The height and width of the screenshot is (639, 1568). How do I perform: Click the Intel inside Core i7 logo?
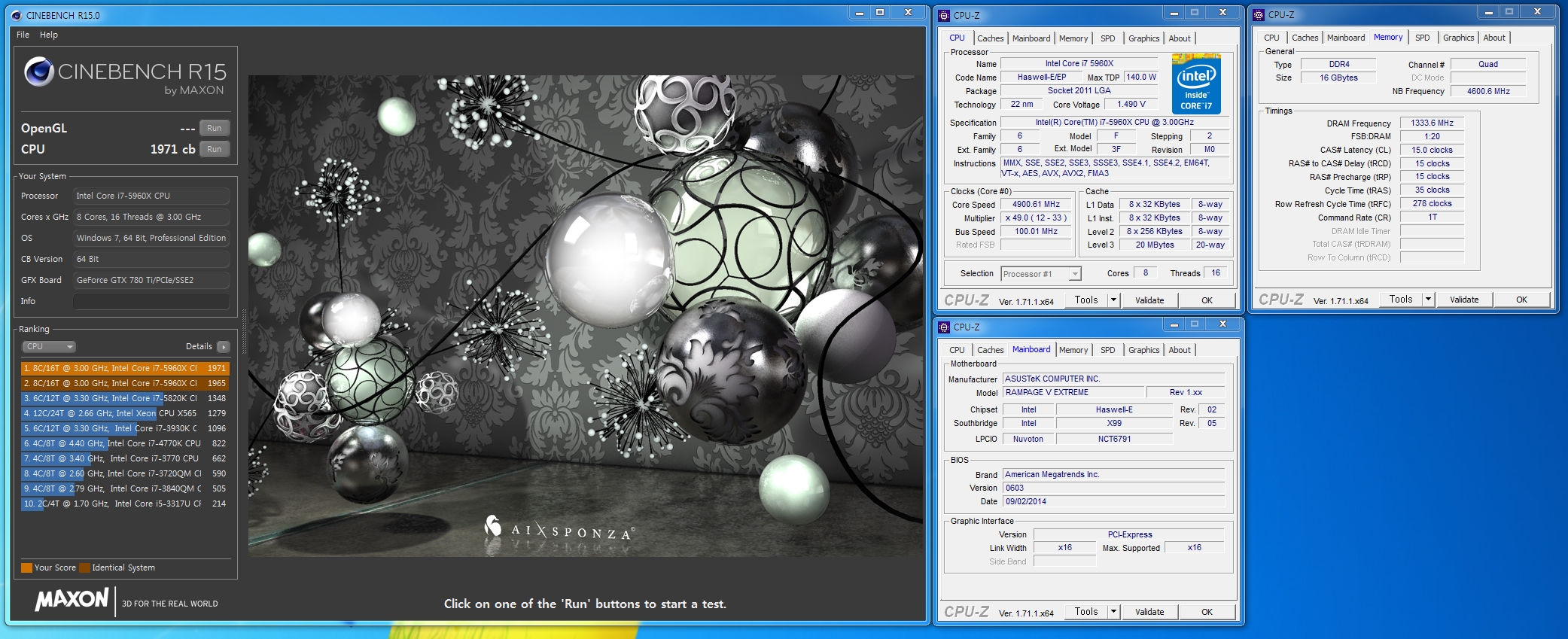(x=1196, y=84)
